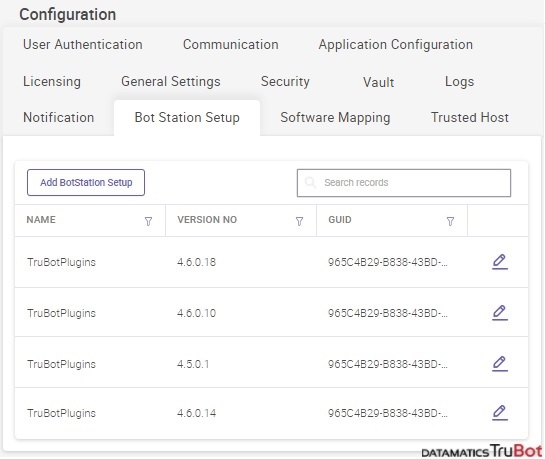Switch to the Communication tab

pyautogui.click(x=230, y=44)
